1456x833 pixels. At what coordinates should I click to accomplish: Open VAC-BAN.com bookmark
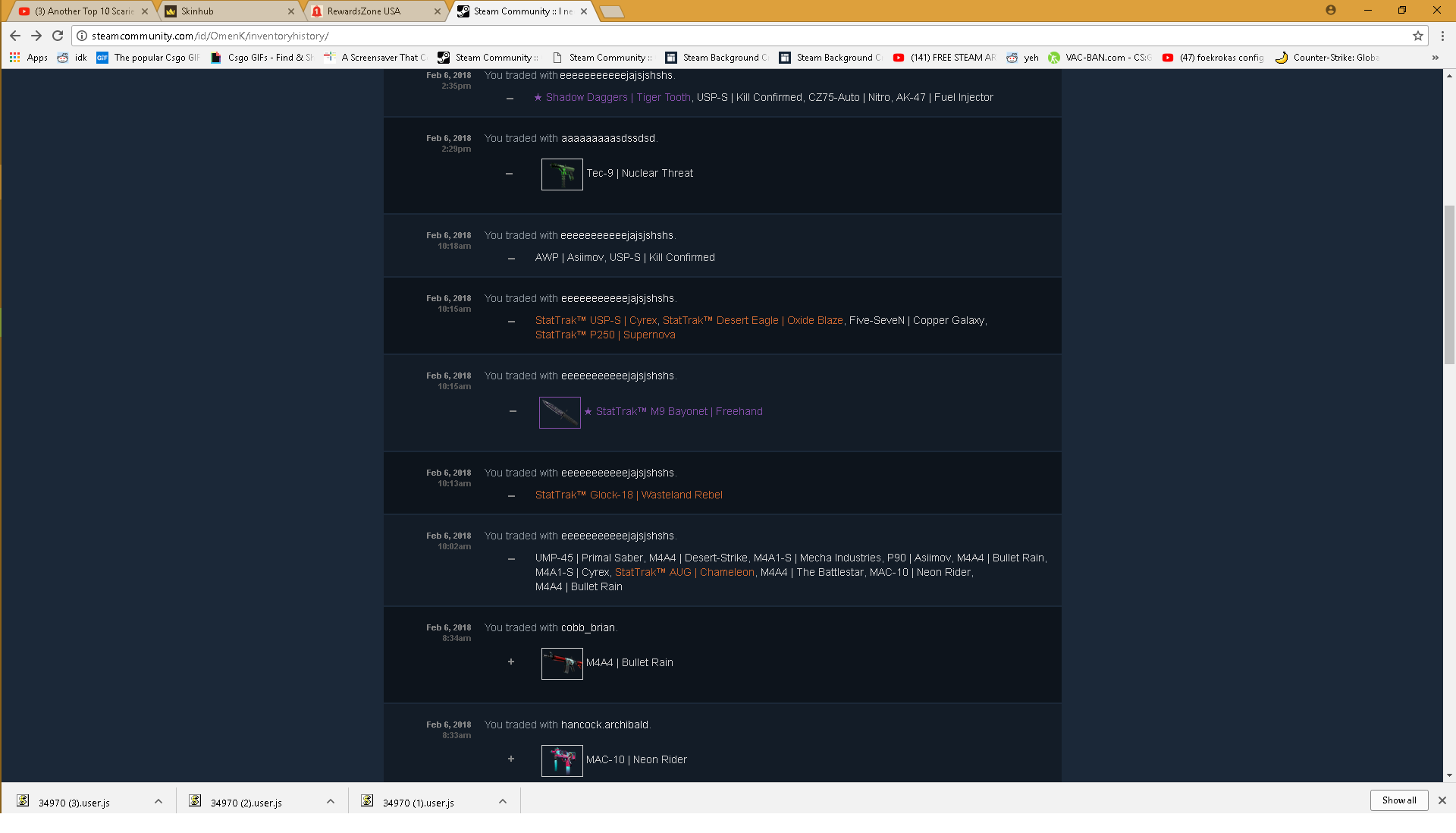(1100, 58)
